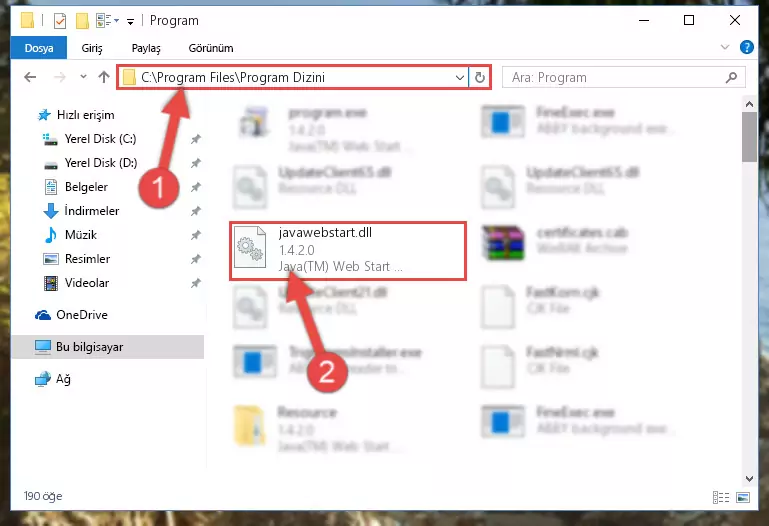Viewport: 769px width, 526px height.
Task: Open the recent locations dropdown arrow
Action: (x=83, y=76)
